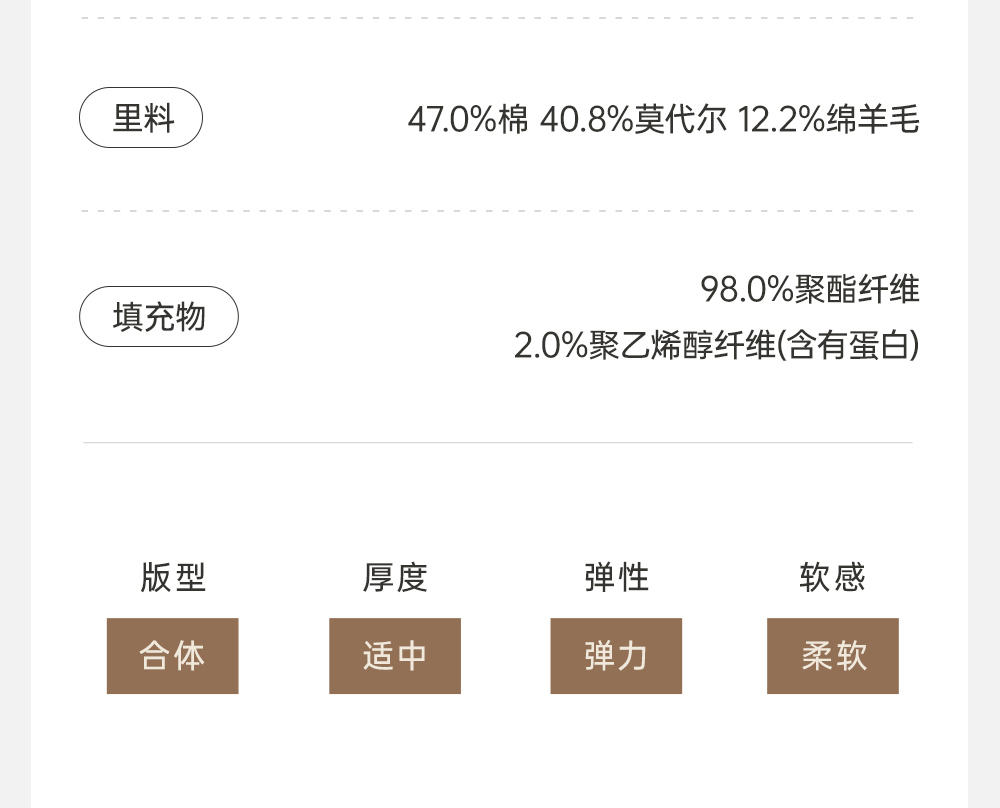Click the 98.0%聚酯纤维 filling text
The height and width of the screenshot is (808, 1000).
coord(809,290)
